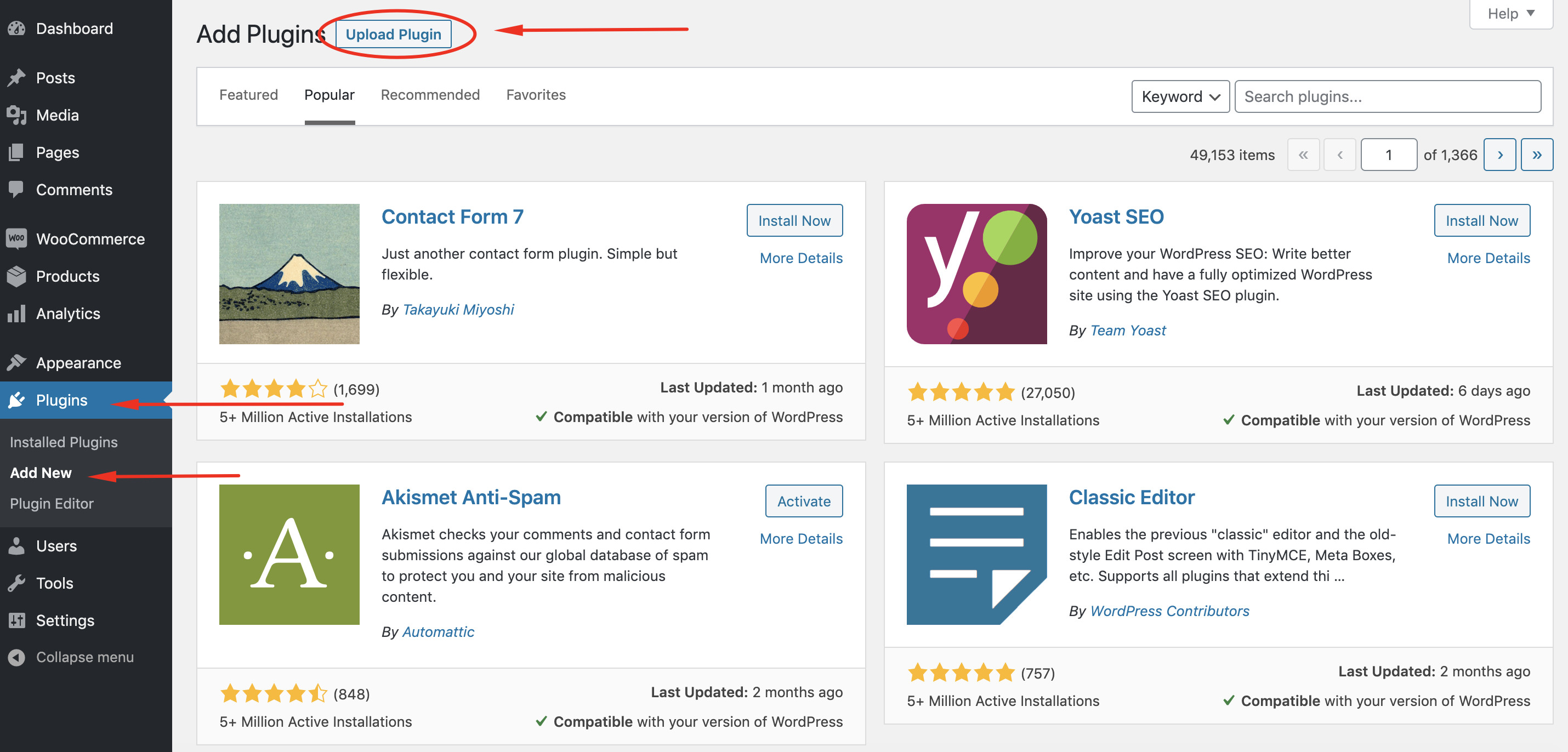This screenshot has height=752, width=1568.
Task: Click the Collapse menu arrow icon
Action: click(x=16, y=657)
